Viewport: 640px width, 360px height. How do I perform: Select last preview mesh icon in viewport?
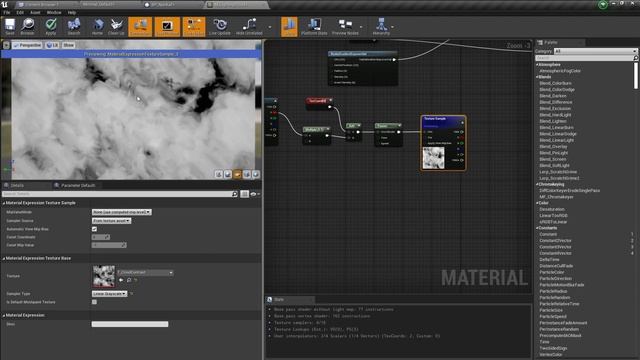256,174
